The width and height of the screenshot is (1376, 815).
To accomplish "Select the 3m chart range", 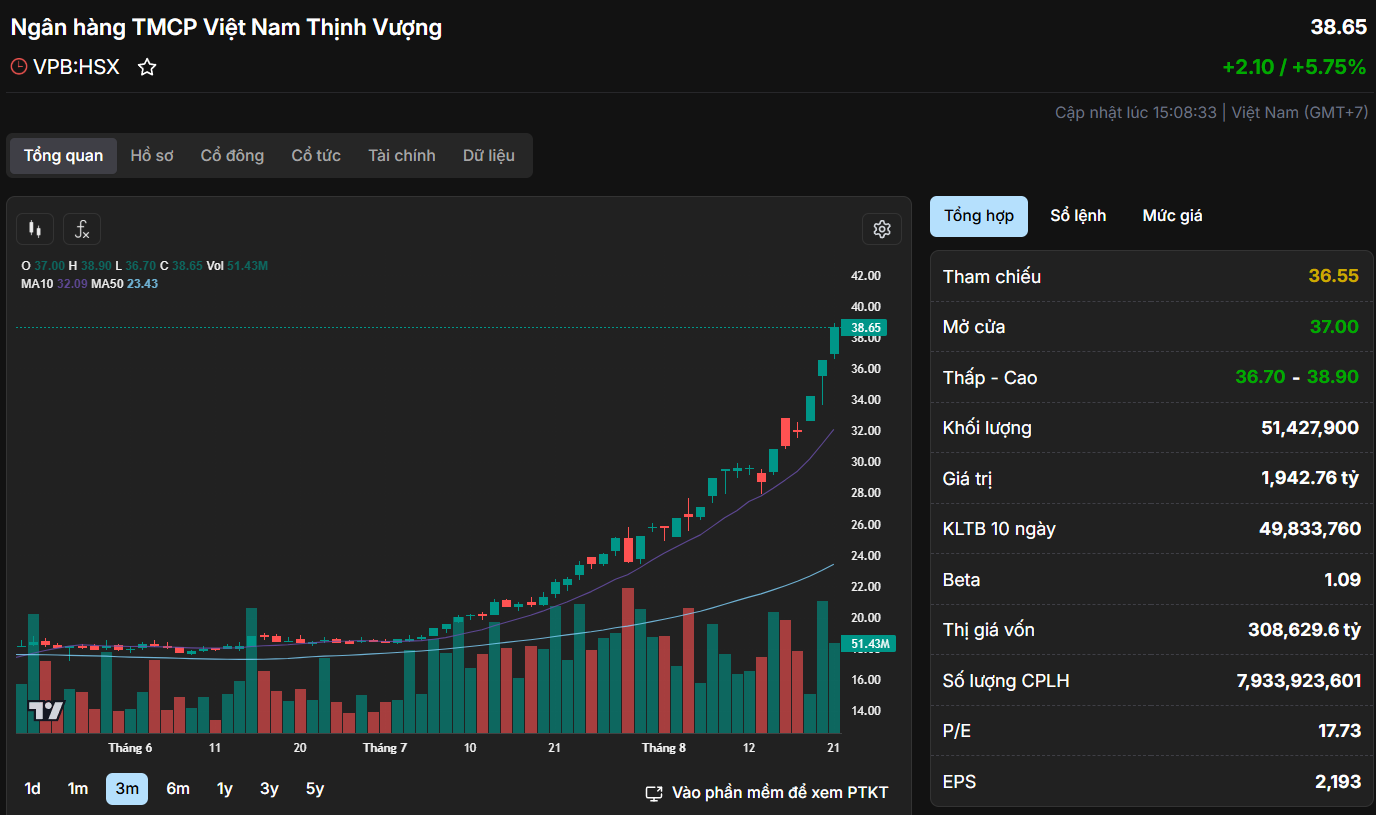I will [x=127, y=789].
